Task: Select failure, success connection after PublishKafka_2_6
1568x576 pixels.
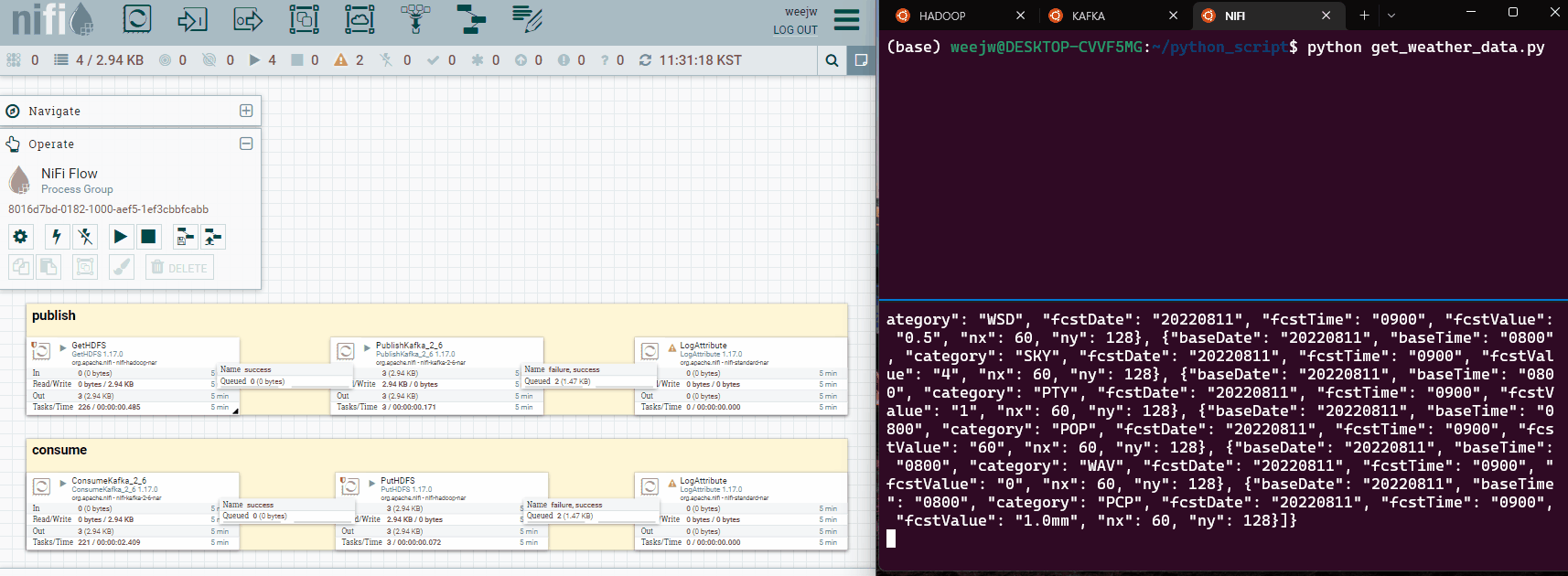Action: pyautogui.click(x=588, y=376)
